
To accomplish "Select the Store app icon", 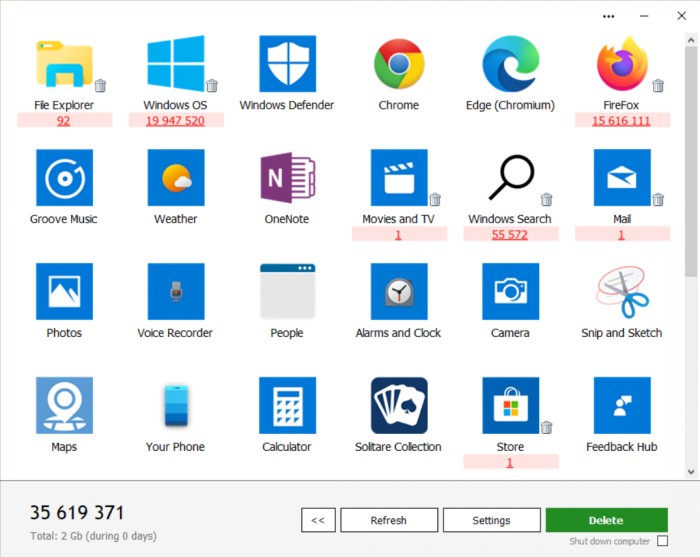I will pos(511,405).
